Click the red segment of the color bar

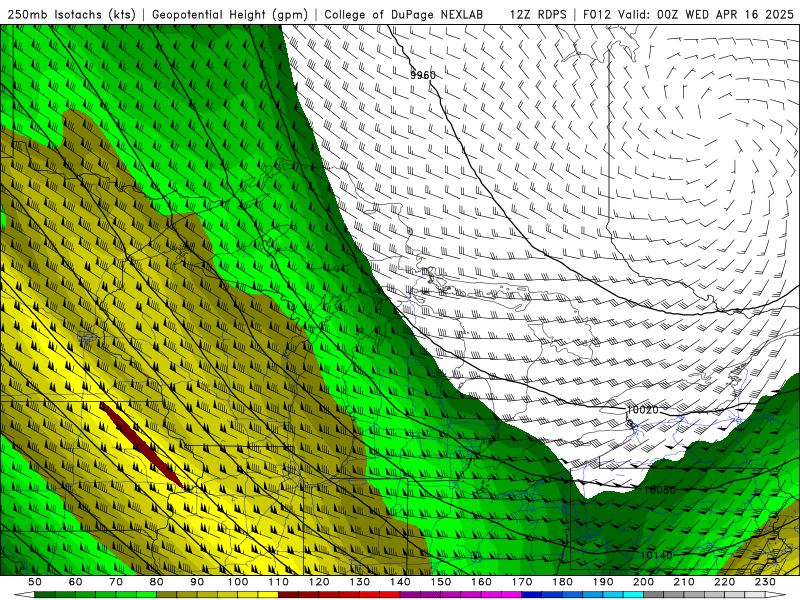click(339, 595)
